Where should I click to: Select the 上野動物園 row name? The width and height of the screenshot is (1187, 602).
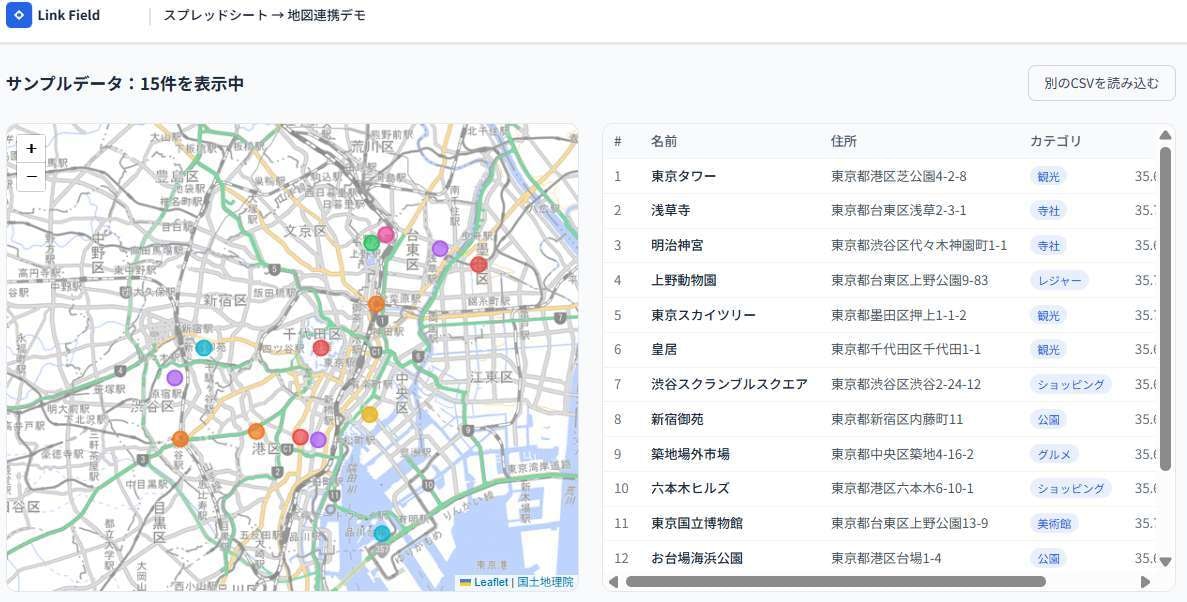(684, 280)
